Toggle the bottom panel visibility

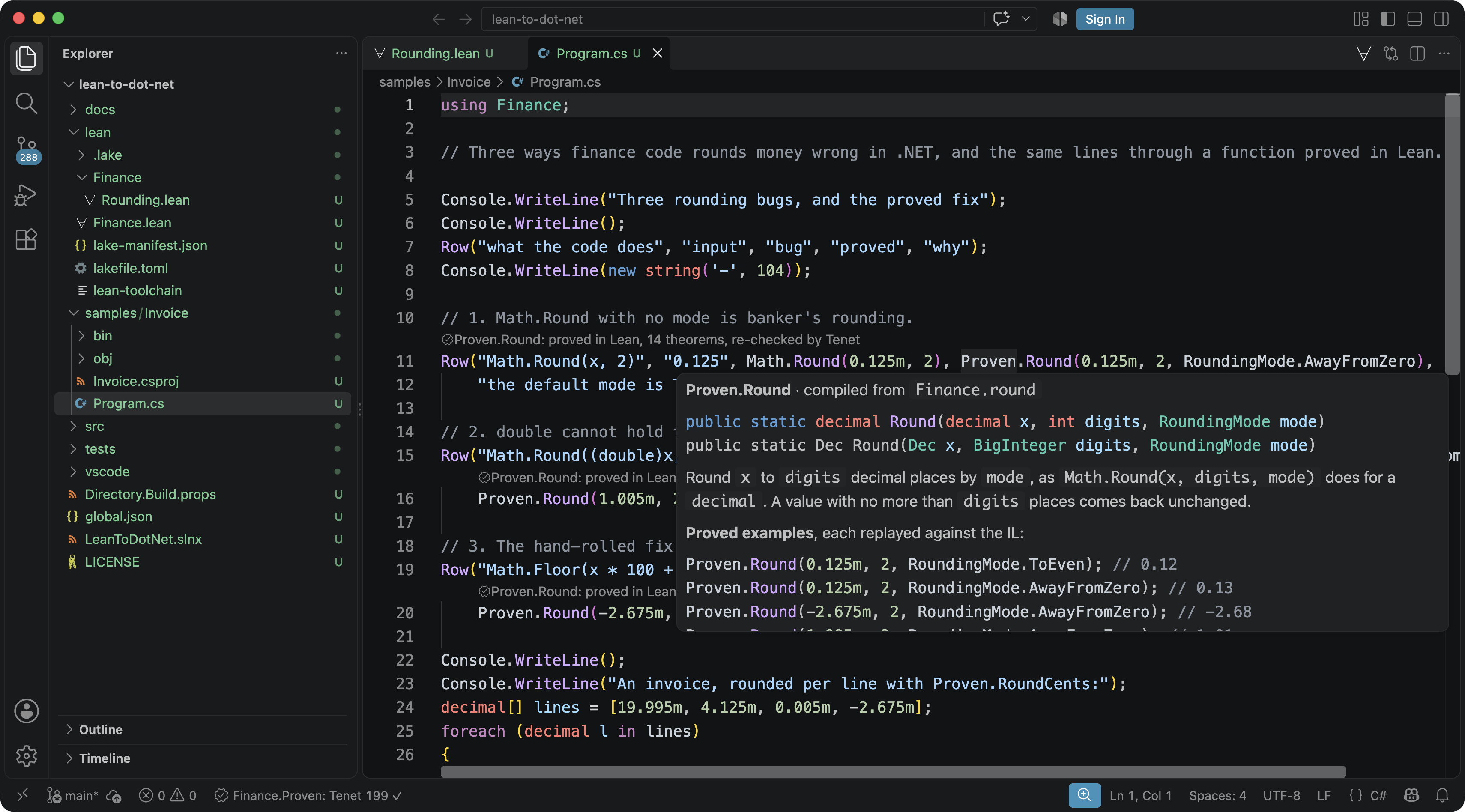coord(1414,19)
